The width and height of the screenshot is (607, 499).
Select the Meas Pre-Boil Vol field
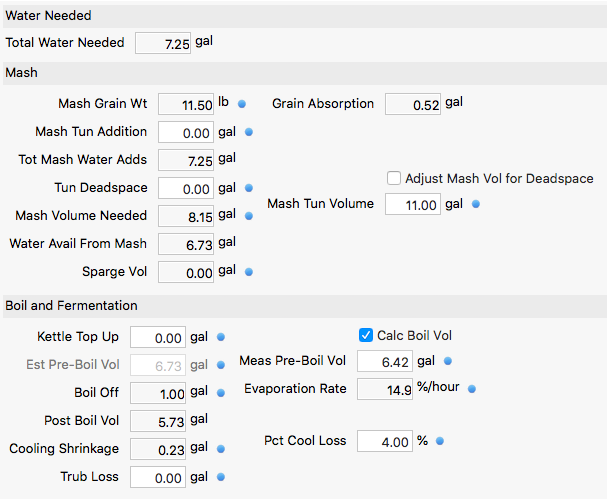tap(385, 361)
